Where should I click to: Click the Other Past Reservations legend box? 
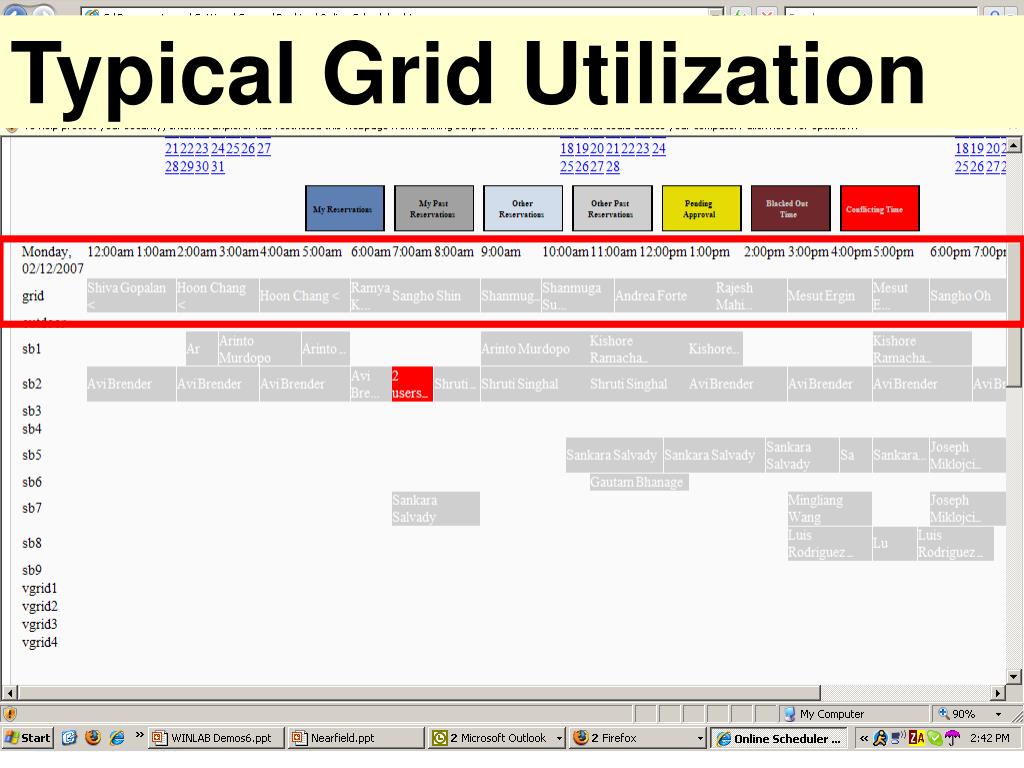click(x=612, y=208)
